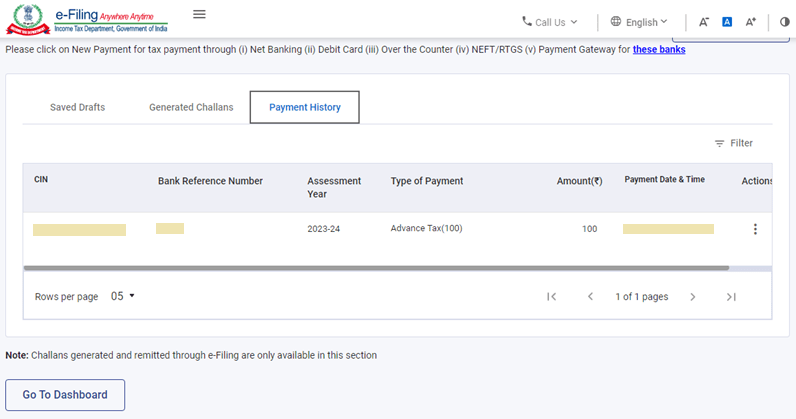Screen dimensions: 796x419
Task: Click the horizontal table scrollbar
Action: click(x=376, y=268)
